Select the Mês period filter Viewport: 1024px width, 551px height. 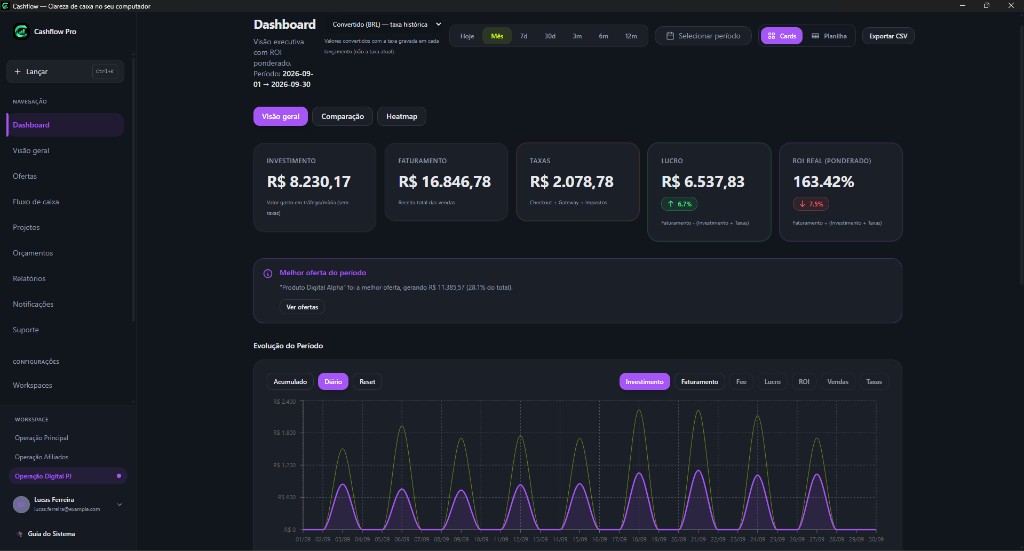(x=497, y=36)
